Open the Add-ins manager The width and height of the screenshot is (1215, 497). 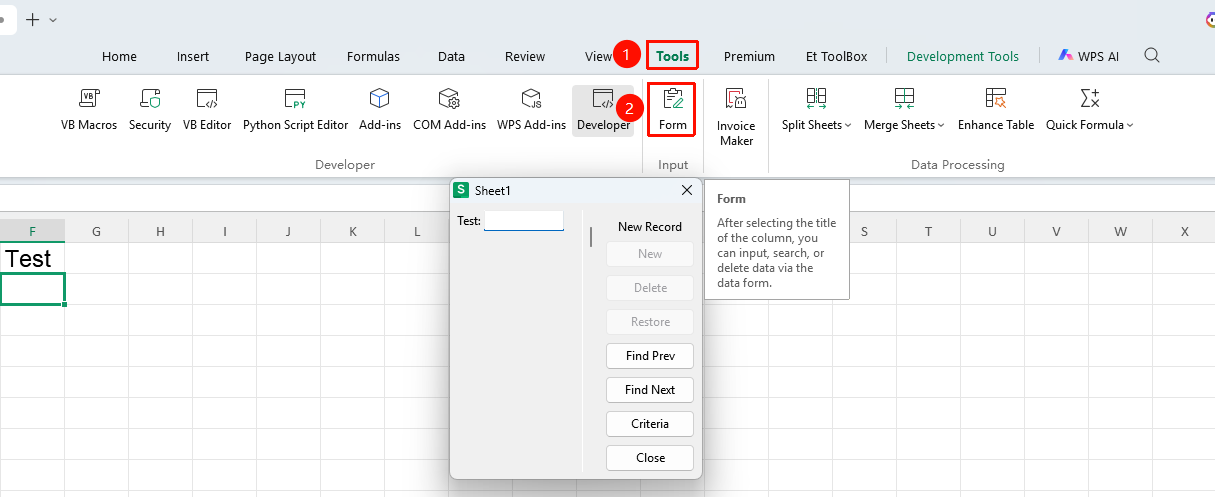pos(380,109)
